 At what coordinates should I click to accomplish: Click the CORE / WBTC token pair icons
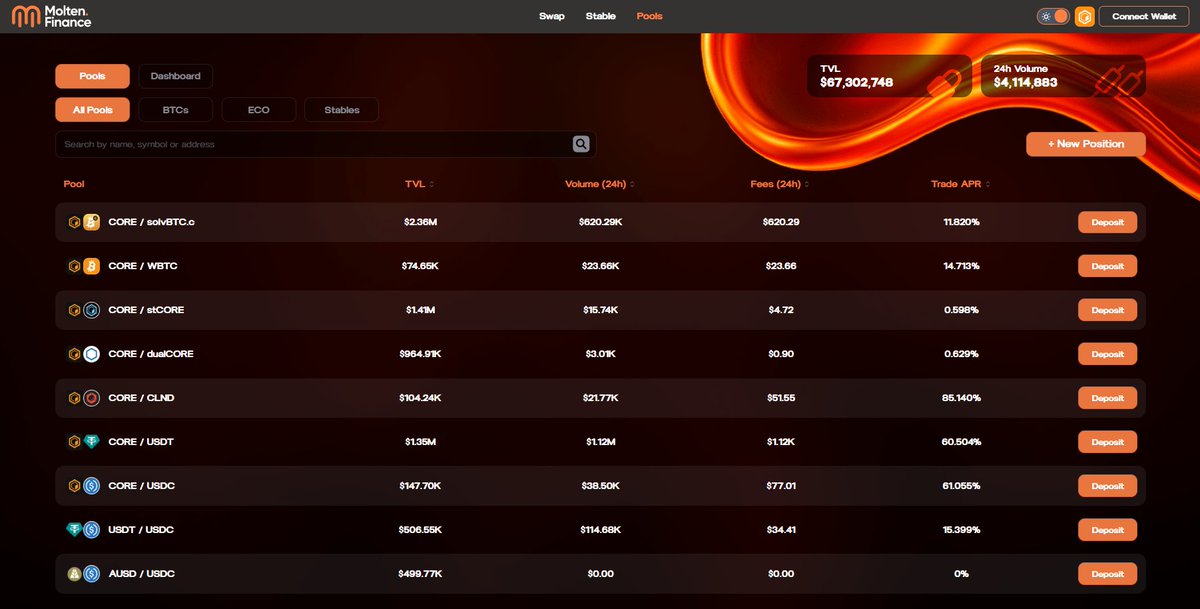click(x=83, y=266)
